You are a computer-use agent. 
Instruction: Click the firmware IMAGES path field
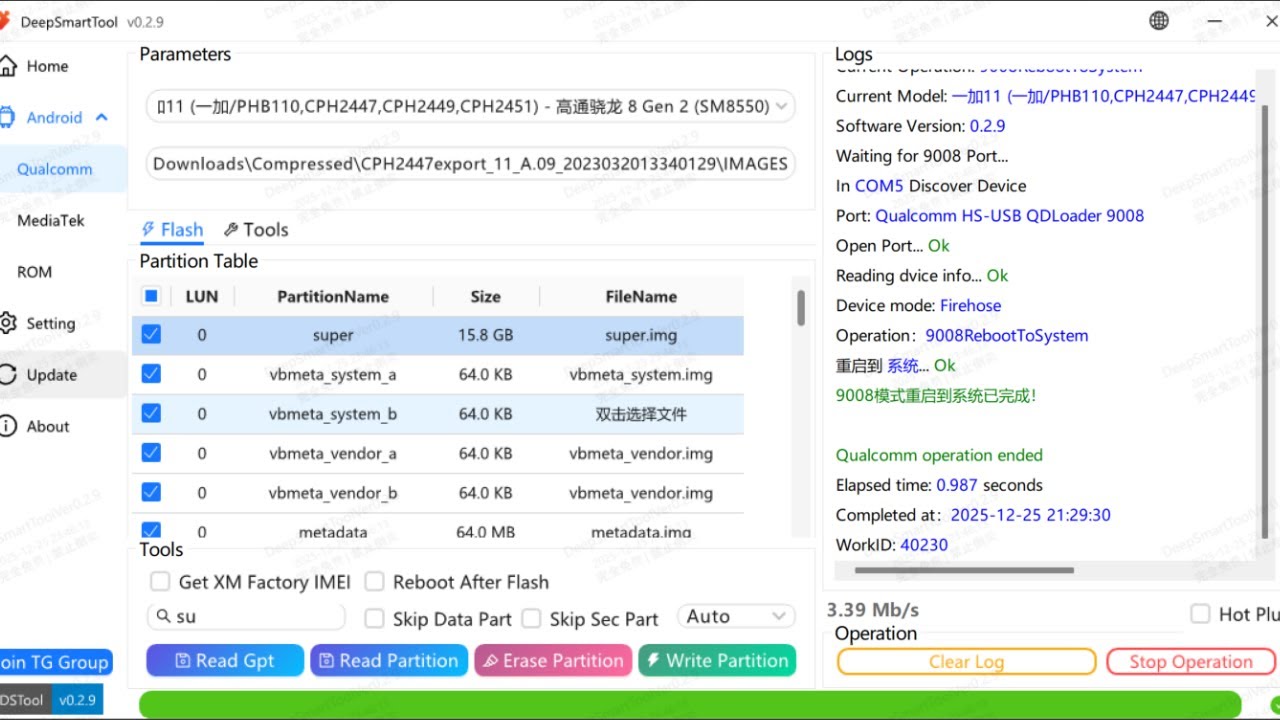click(471, 164)
